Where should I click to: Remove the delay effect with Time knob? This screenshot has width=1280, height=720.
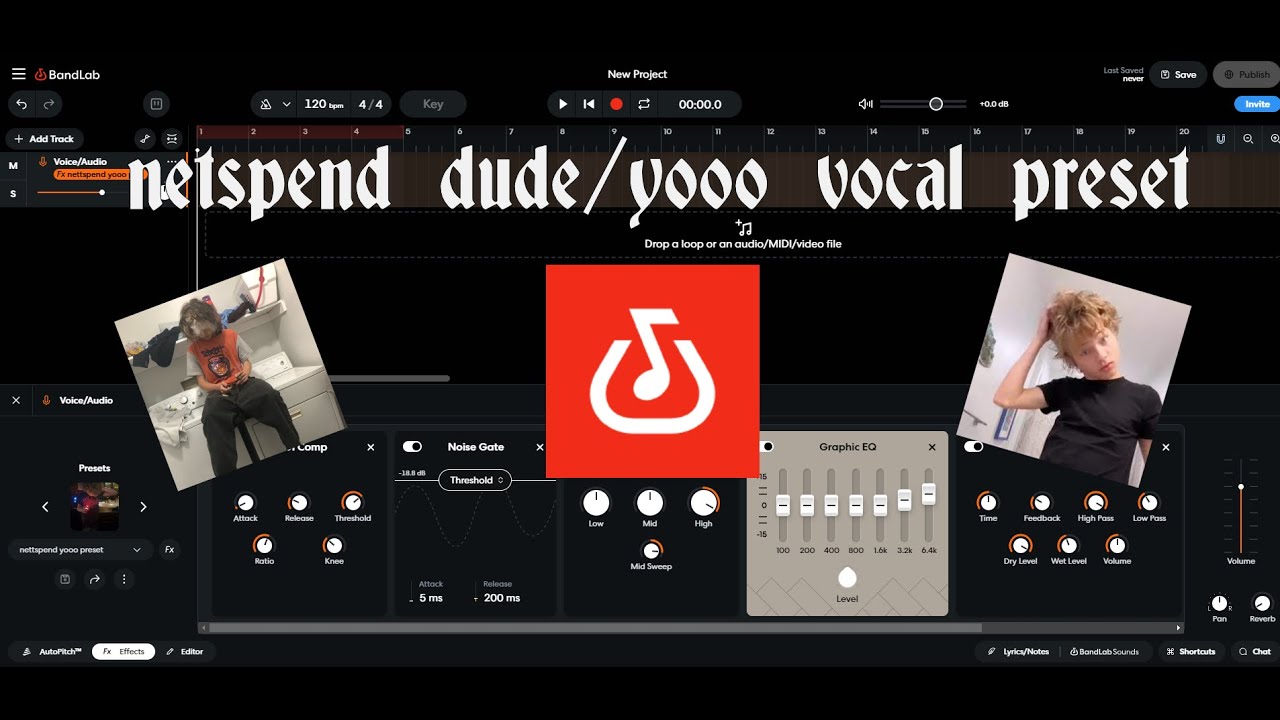[1166, 447]
